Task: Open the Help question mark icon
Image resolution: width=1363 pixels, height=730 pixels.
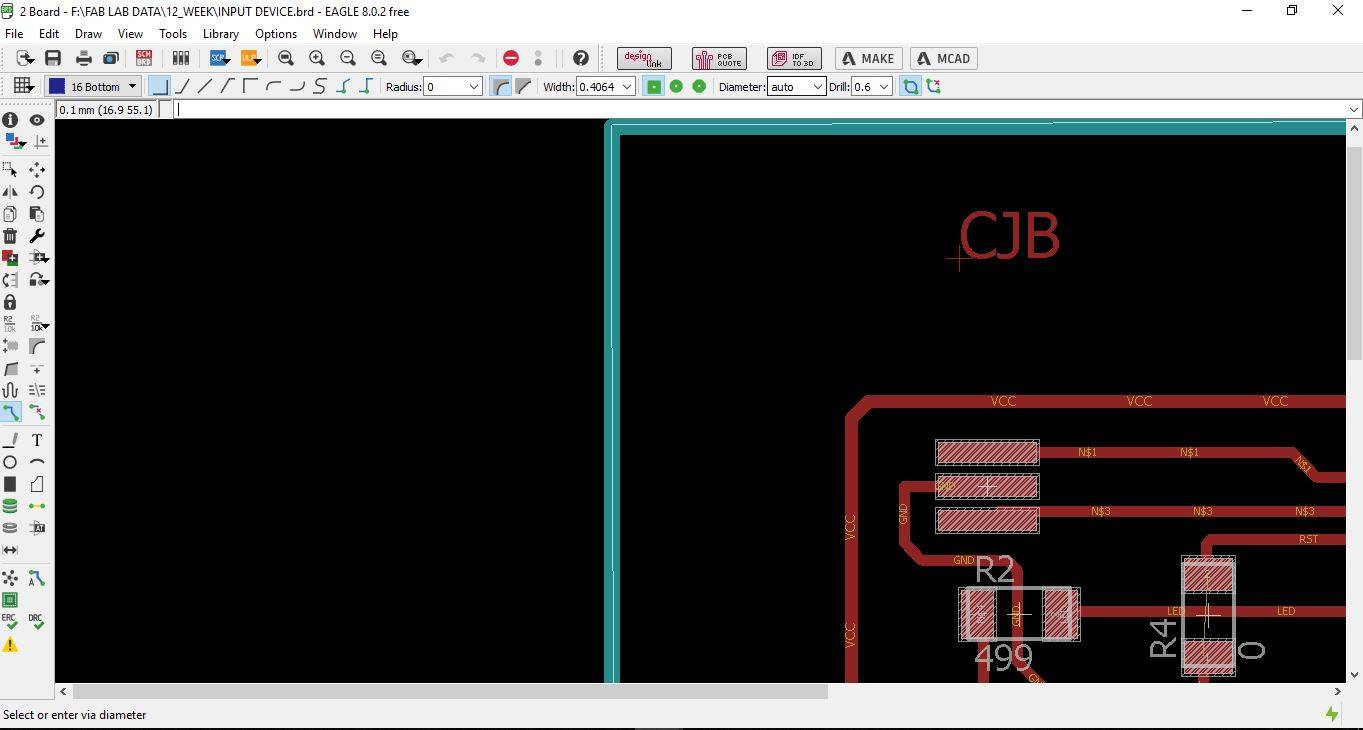Action: coord(581,58)
